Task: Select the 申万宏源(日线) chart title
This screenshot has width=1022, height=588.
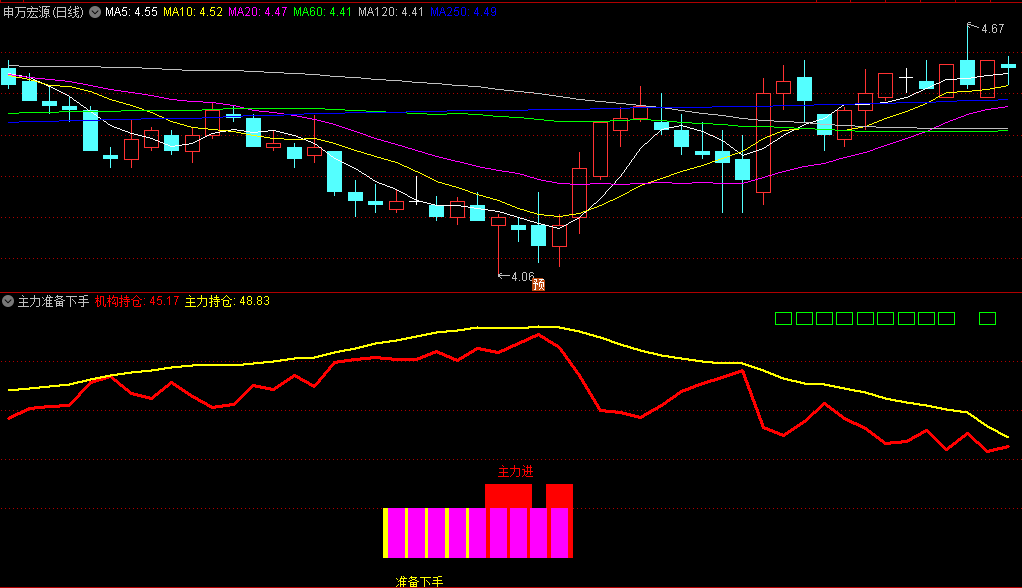Action: [x=44, y=12]
